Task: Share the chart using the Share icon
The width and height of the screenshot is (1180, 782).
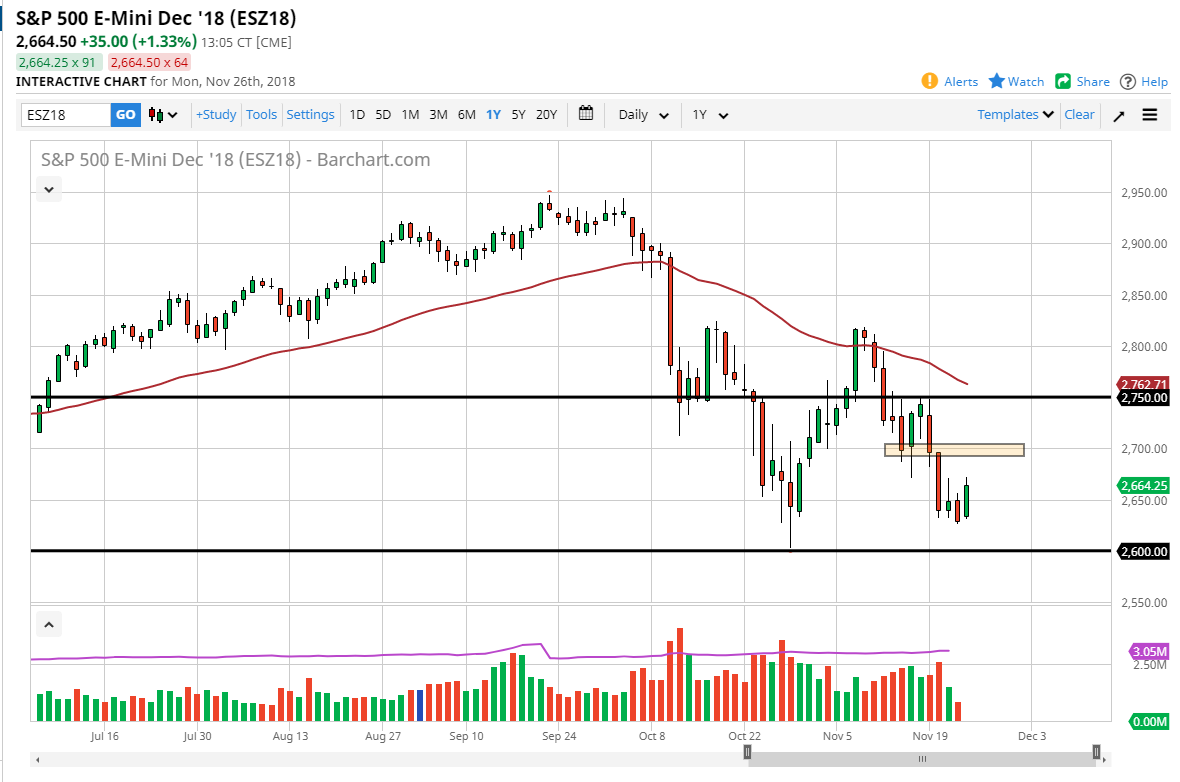Action: click(1064, 81)
